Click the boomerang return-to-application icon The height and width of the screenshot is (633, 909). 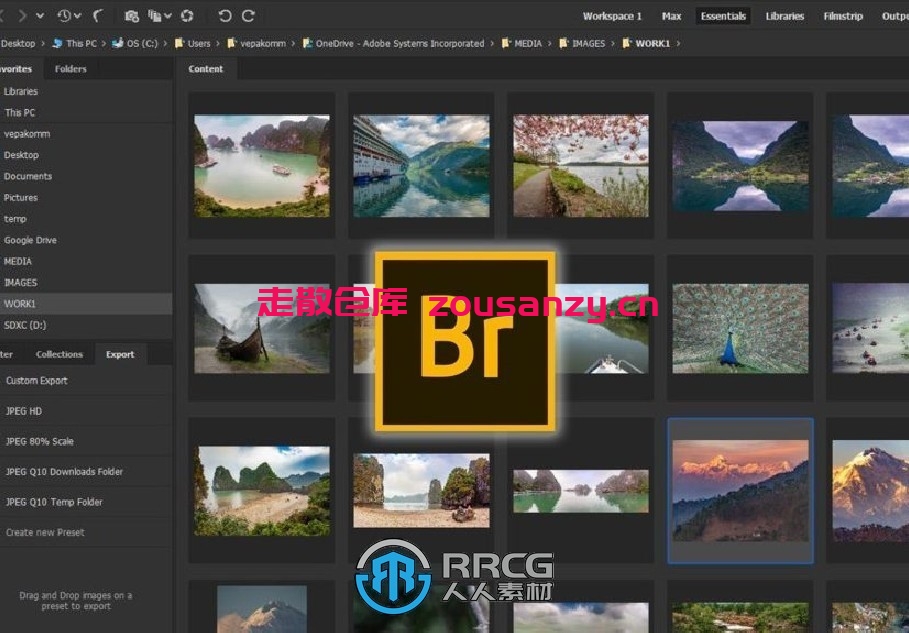tap(99, 16)
